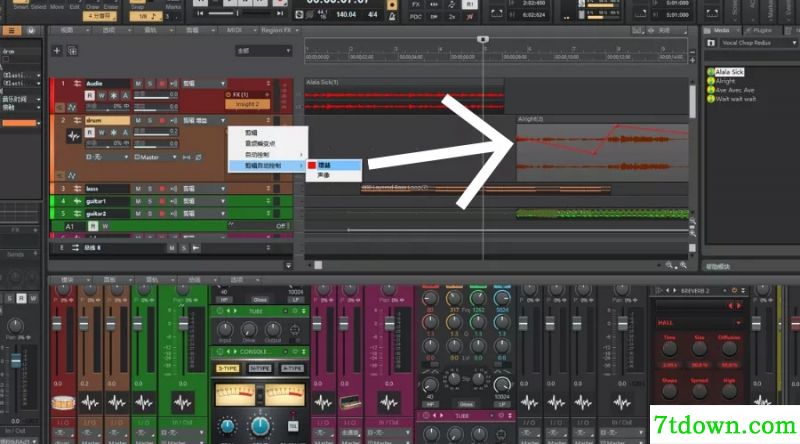Open the HALL preset dropdown in BREVERB
Screen dimensions: 800x444
[698, 323]
